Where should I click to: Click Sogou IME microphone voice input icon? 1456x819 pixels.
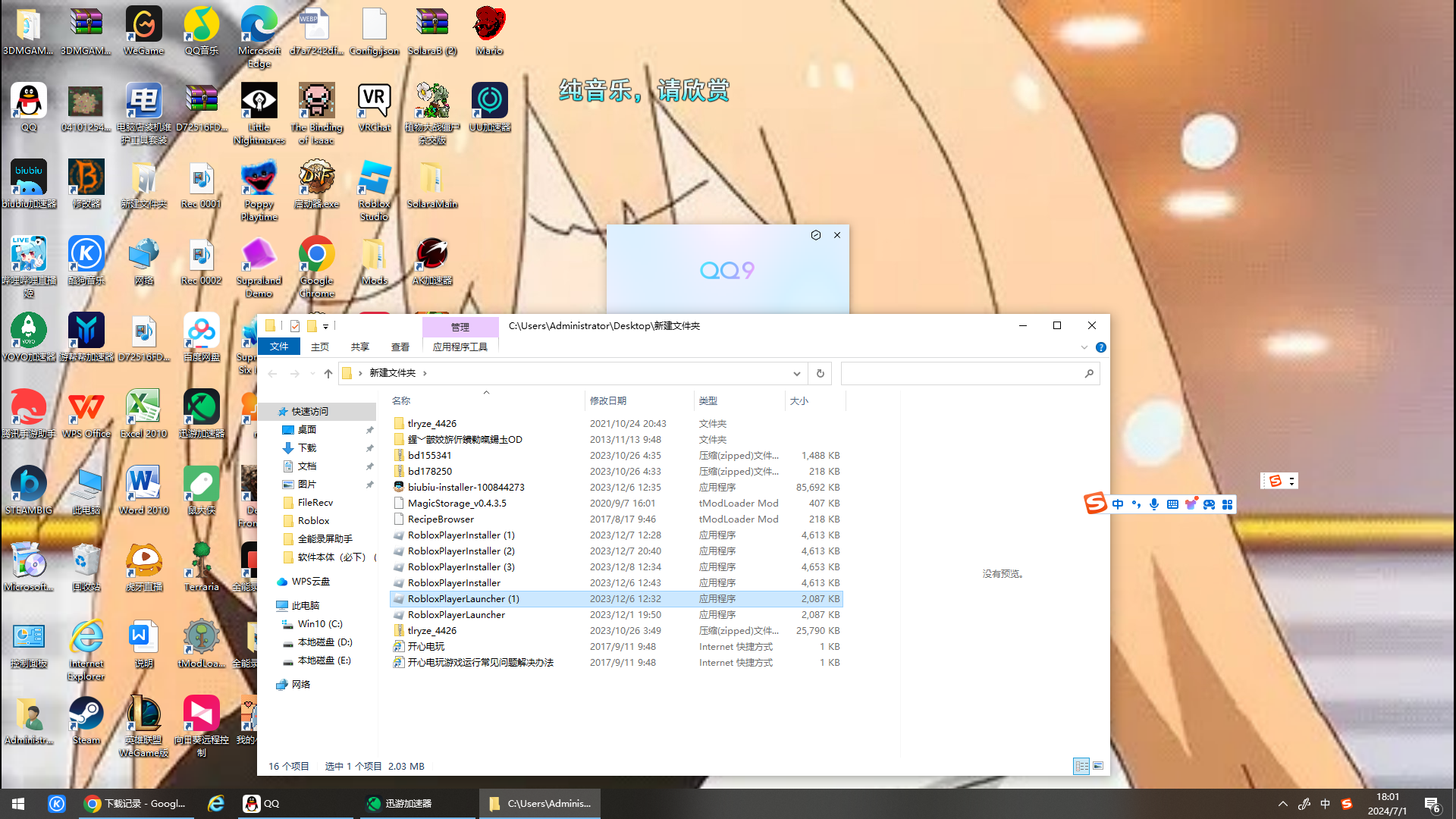(1154, 504)
